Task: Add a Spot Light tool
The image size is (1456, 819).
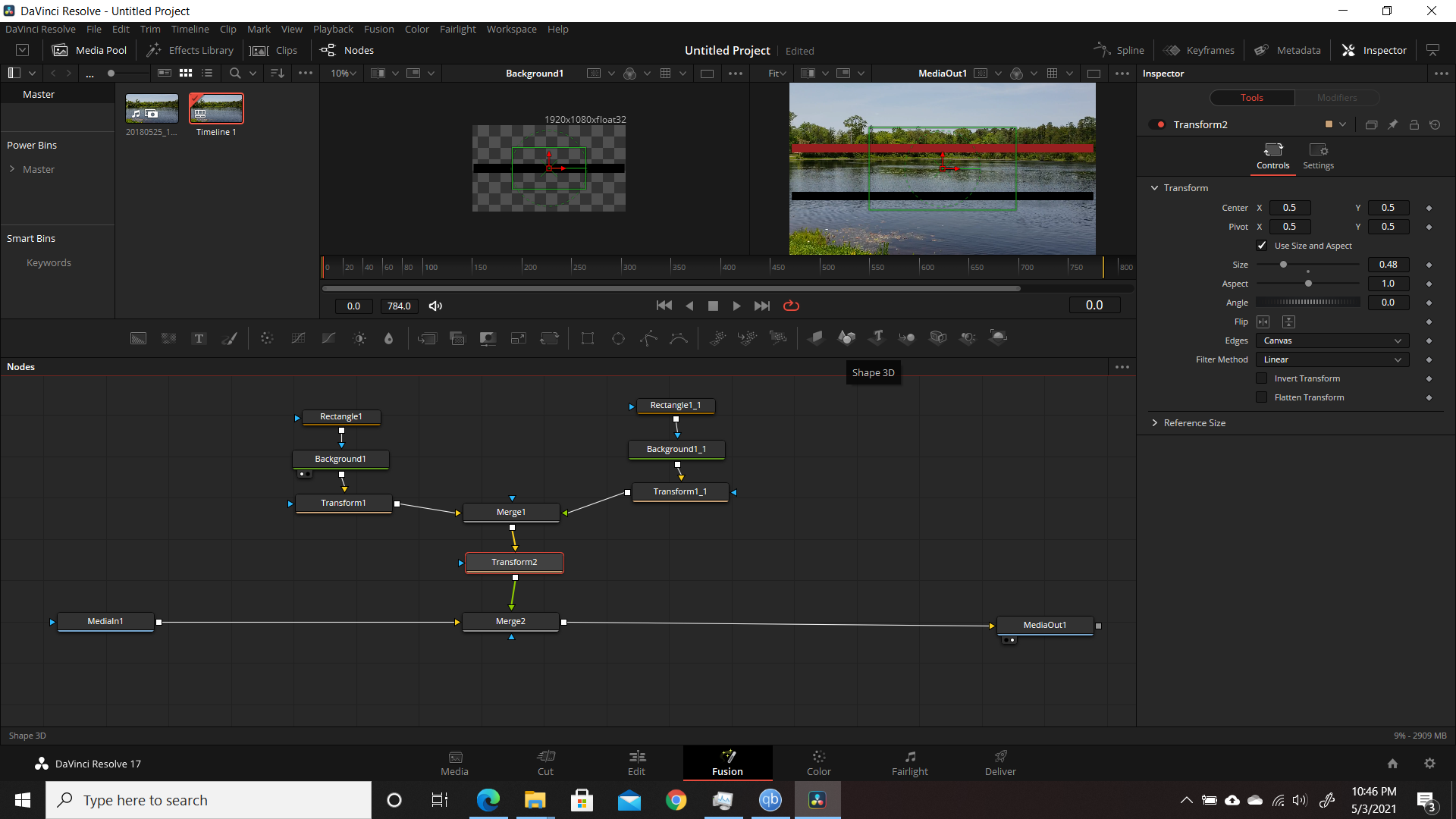Action: click(968, 338)
